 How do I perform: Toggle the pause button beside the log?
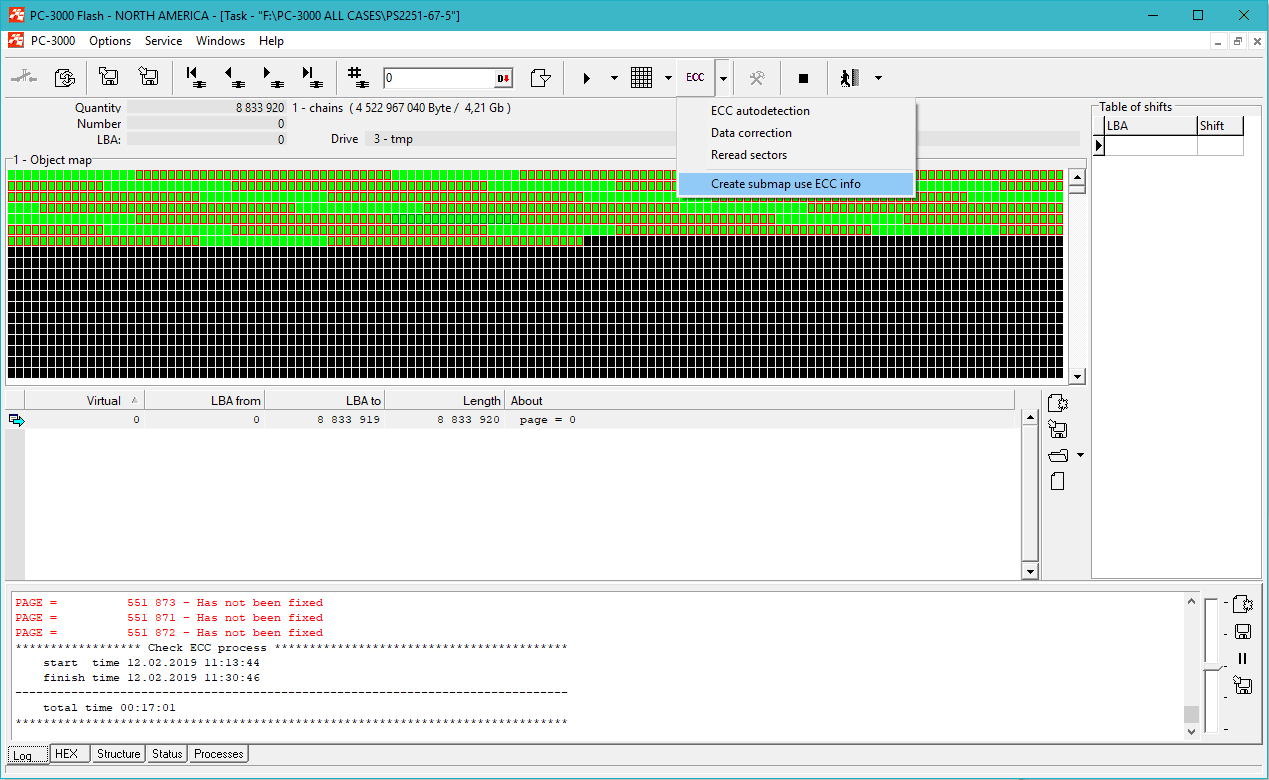point(1243,658)
